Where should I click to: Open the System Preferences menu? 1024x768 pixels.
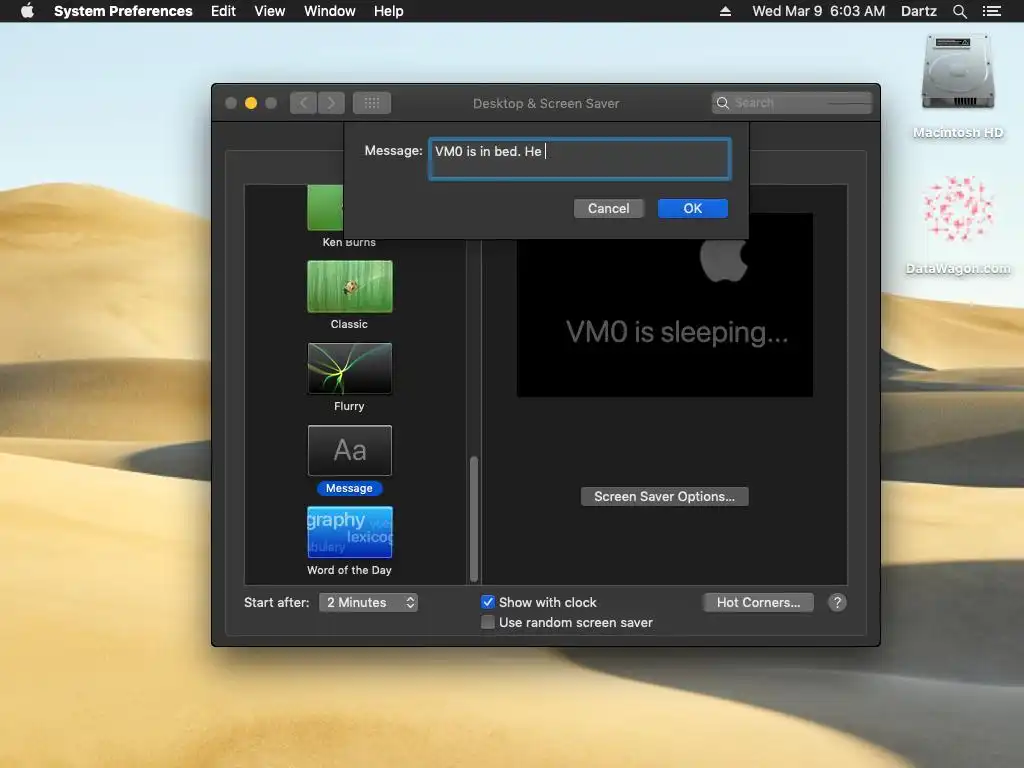pos(123,11)
